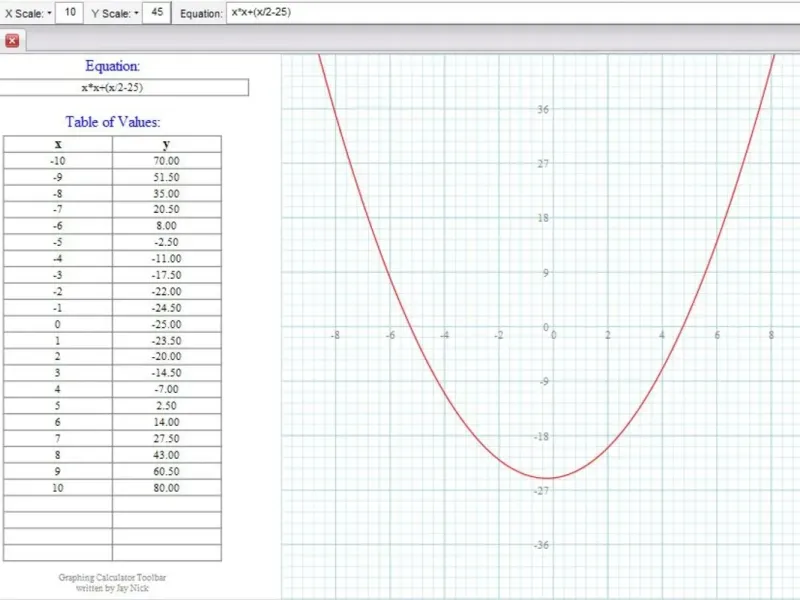Click table cell y value -17.50

click(167, 274)
